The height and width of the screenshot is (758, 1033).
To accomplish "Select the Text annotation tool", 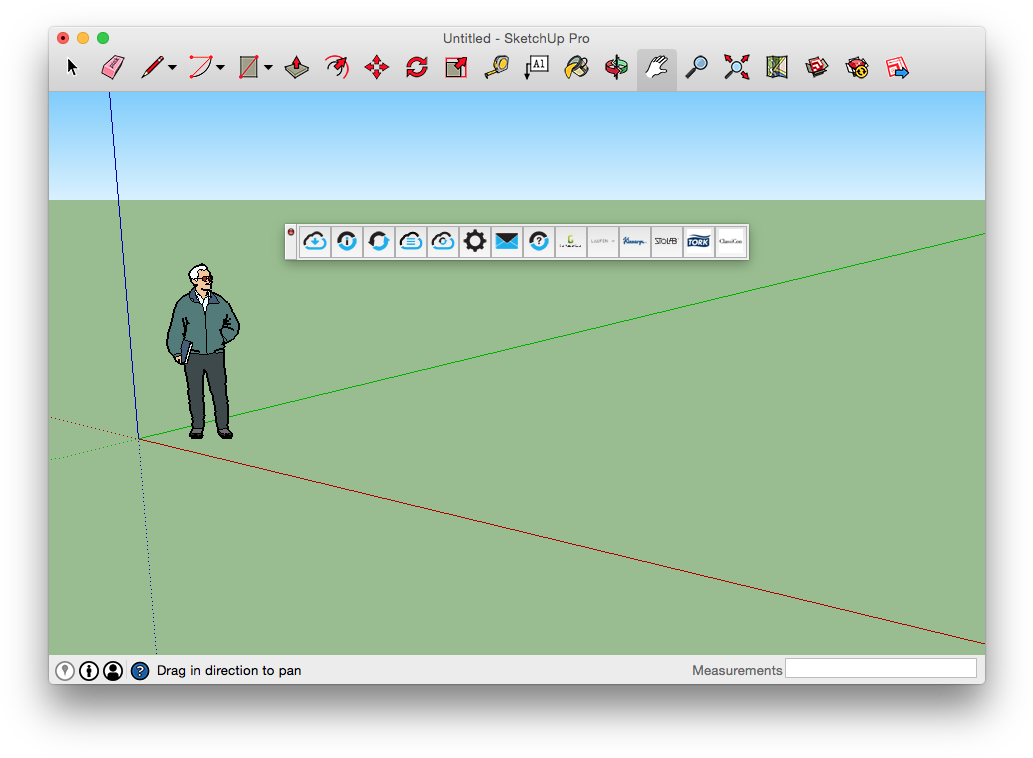I will click(536, 67).
